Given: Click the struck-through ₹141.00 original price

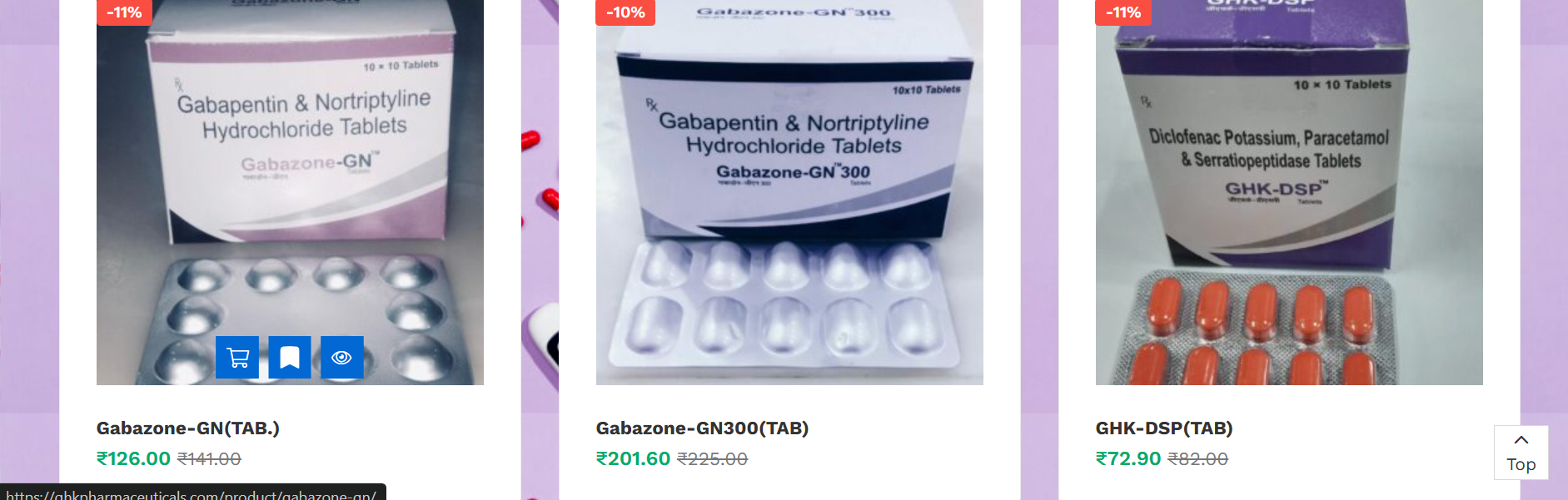Looking at the screenshot, I should point(209,459).
